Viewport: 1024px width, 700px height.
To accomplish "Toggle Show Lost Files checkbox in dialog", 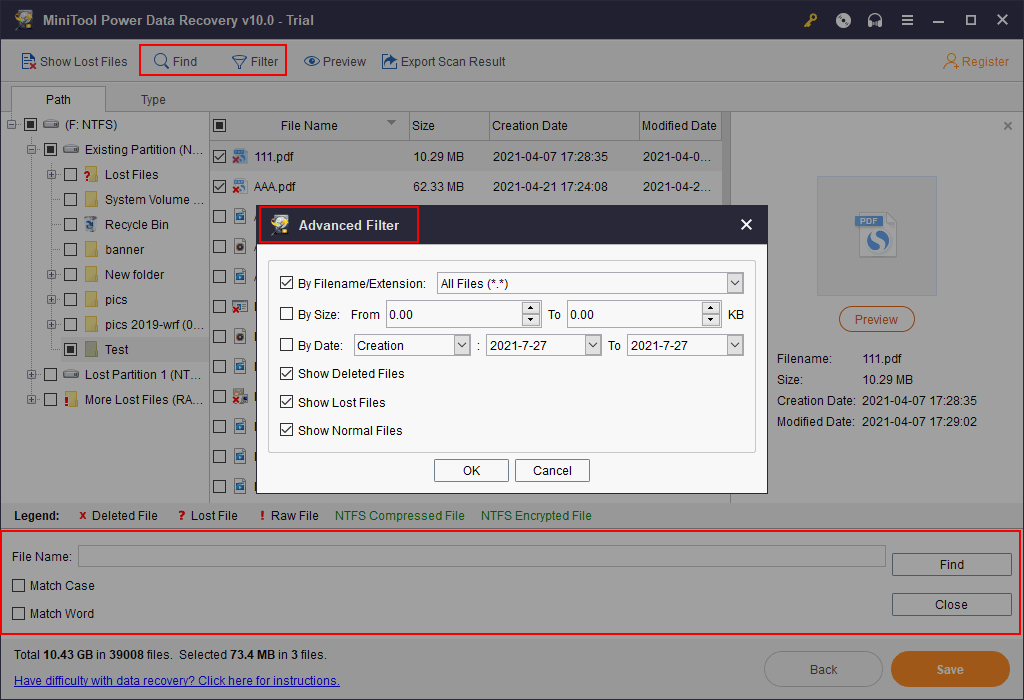I will pos(286,402).
